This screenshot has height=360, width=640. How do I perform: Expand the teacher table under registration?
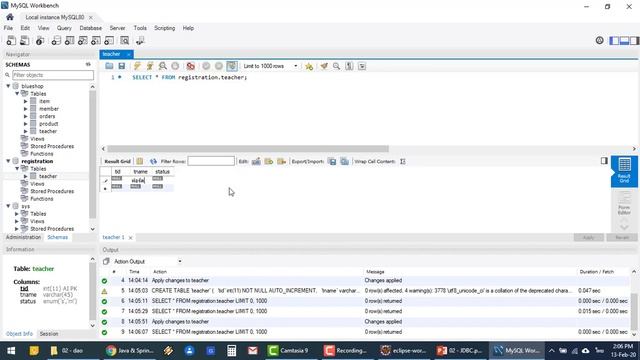25,176
